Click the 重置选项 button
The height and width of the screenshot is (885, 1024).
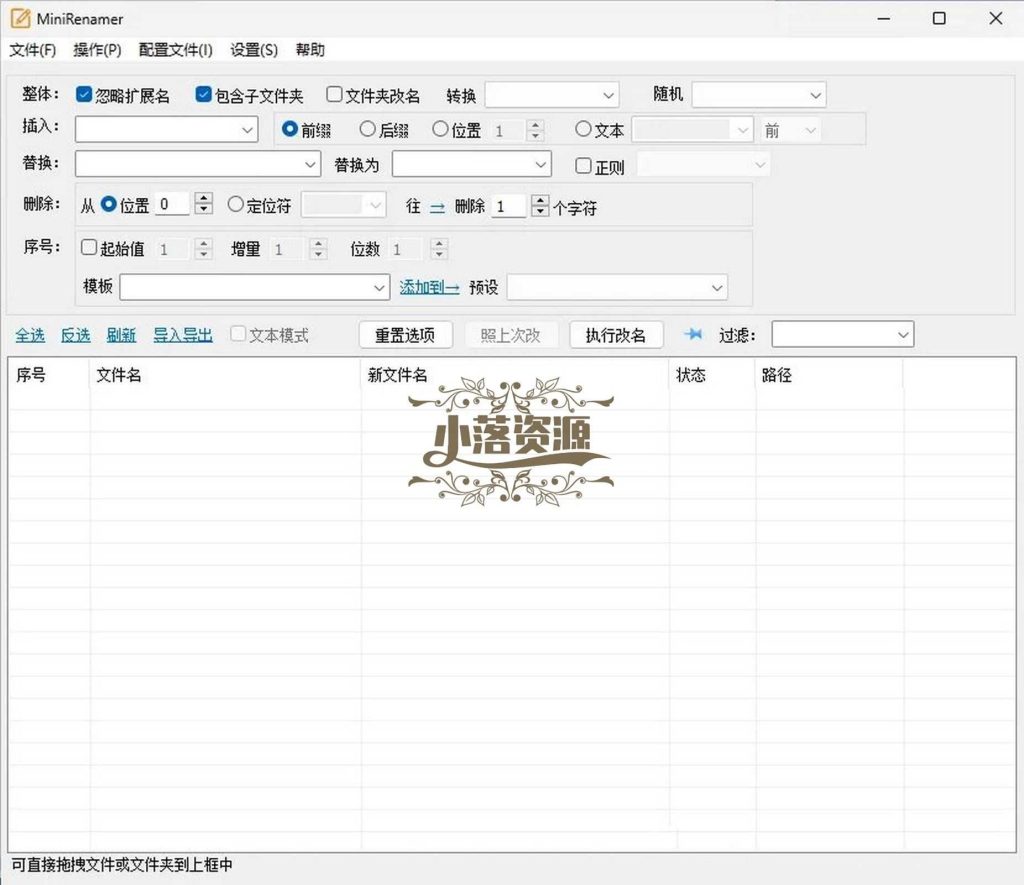click(406, 335)
